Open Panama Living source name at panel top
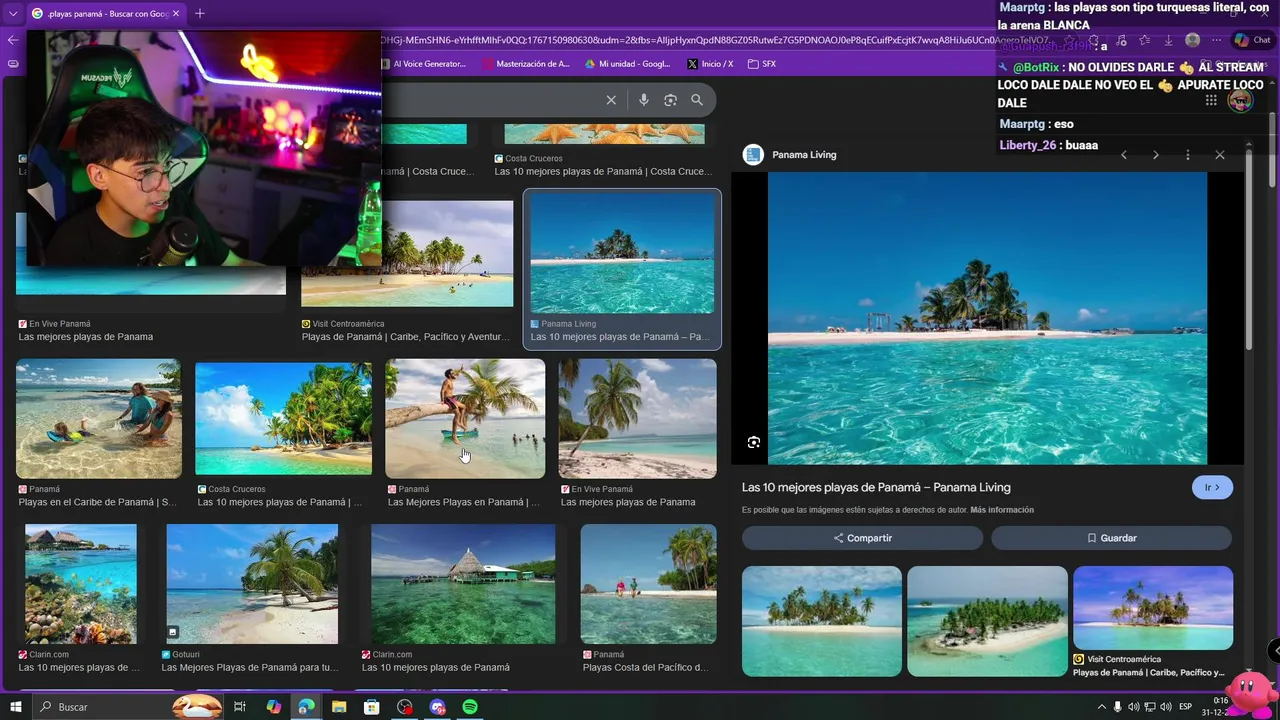 [x=804, y=155]
